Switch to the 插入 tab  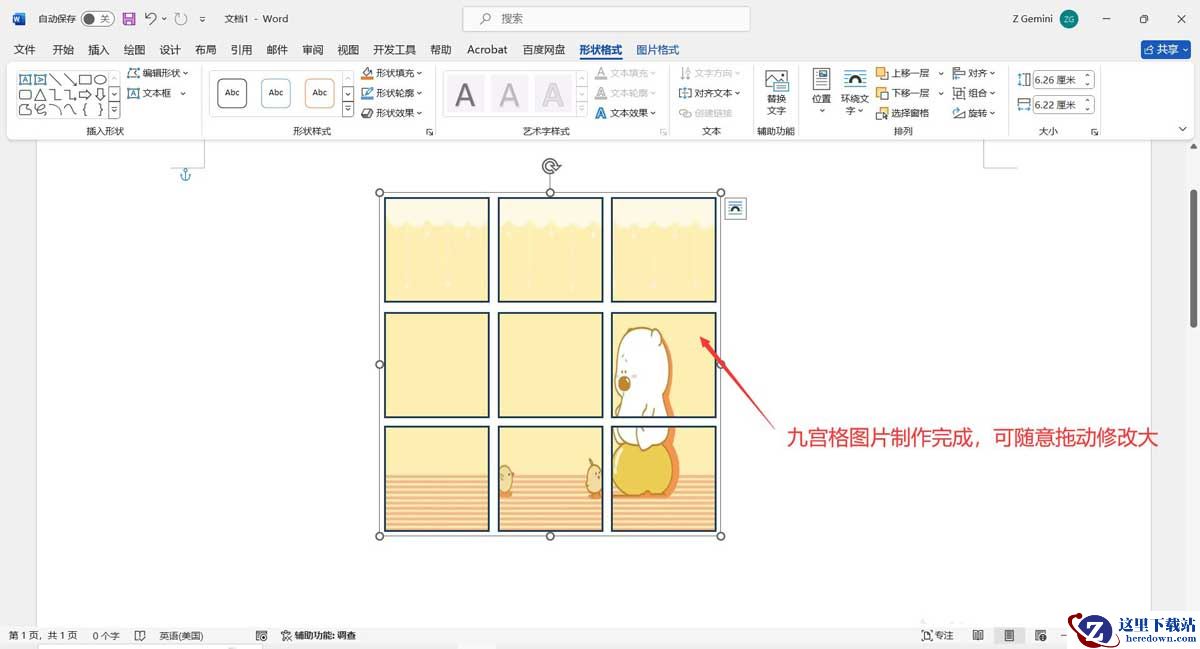99,49
